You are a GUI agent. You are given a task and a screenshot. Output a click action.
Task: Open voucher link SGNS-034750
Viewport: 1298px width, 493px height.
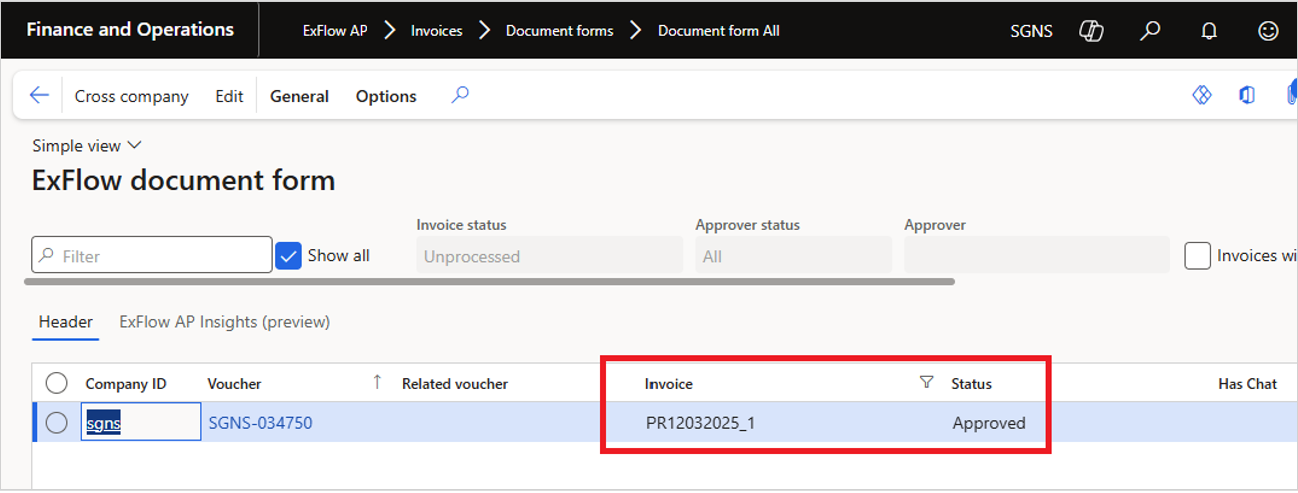pyautogui.click(x=260, y=423)
